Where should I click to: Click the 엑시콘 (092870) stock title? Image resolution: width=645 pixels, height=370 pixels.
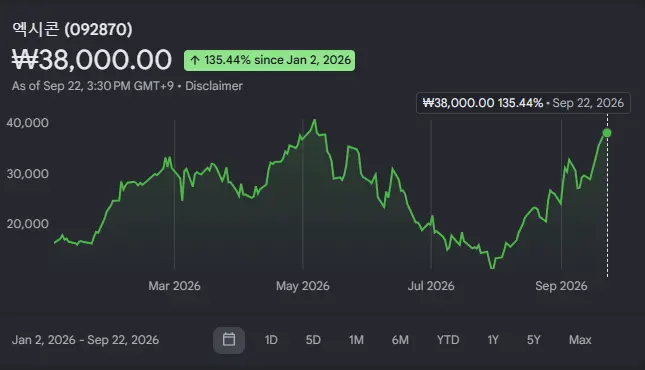72,29
